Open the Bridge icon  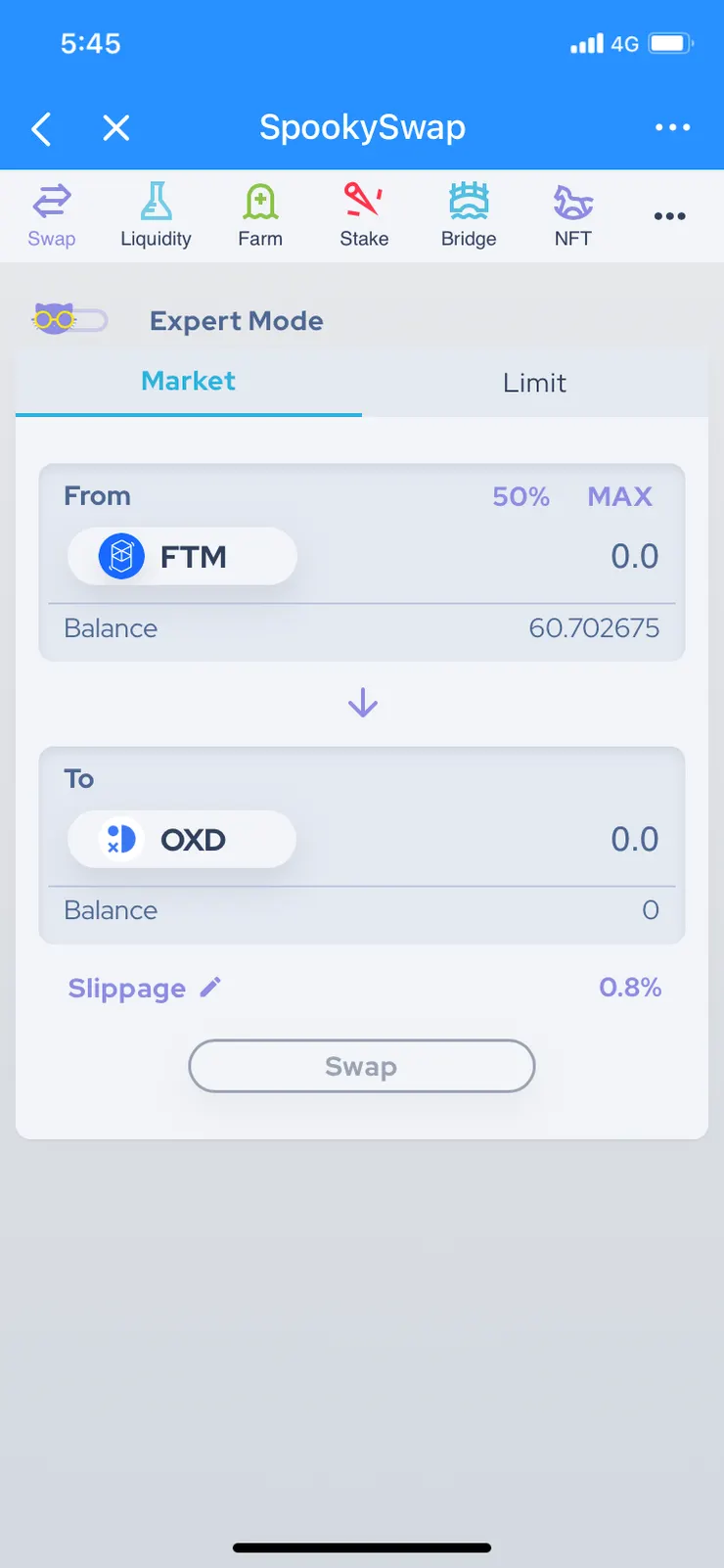[x=469, y=203]
